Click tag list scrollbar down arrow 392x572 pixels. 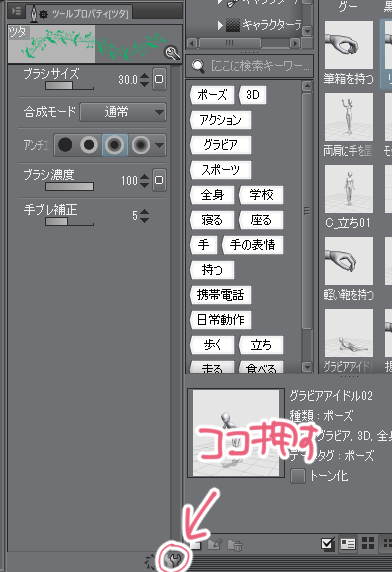pos(307,367)
